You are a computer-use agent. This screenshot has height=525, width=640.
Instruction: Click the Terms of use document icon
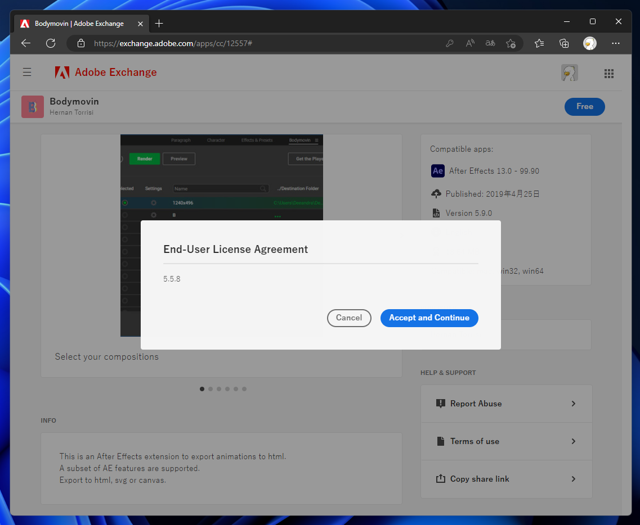click(x=440, y=441)
